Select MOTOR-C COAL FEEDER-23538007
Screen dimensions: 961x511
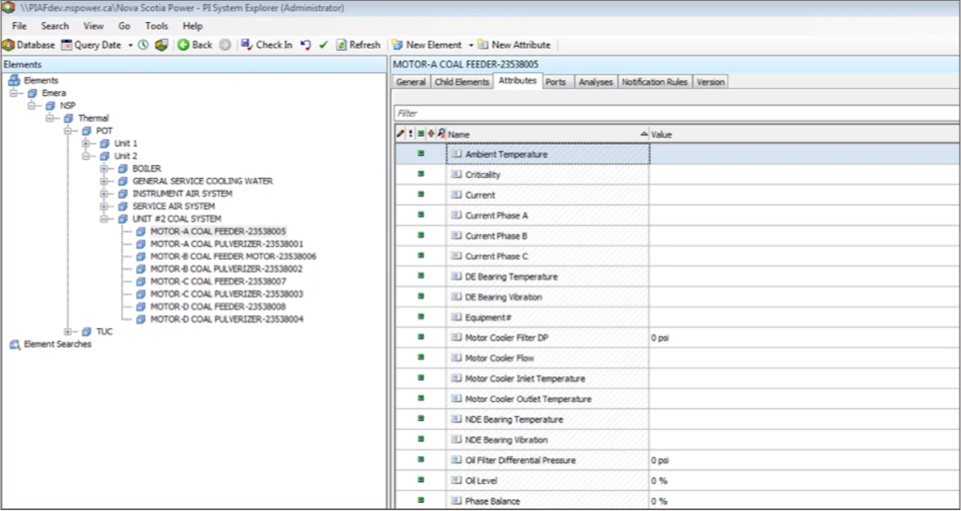tap(218, 281)
